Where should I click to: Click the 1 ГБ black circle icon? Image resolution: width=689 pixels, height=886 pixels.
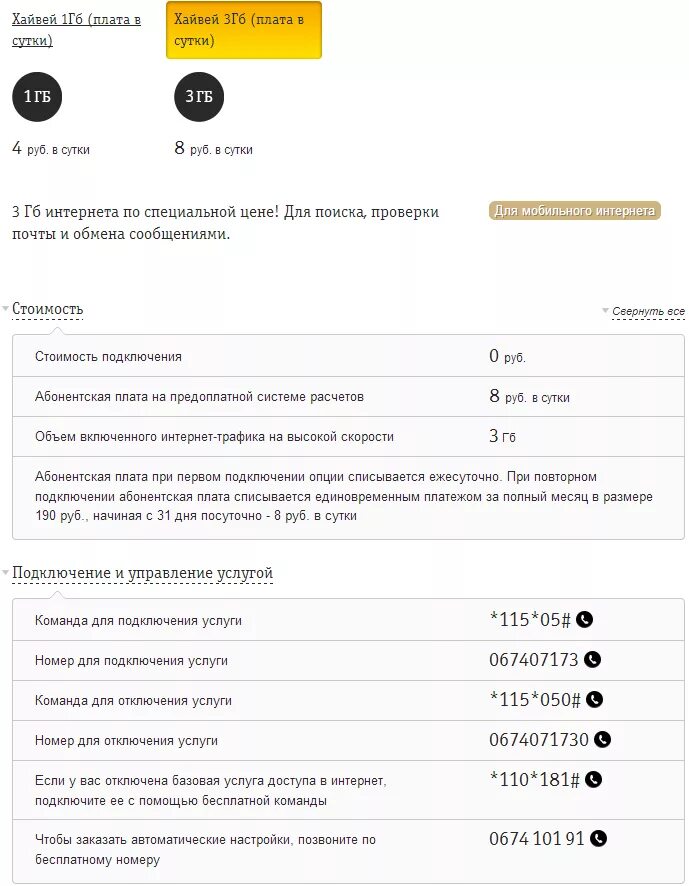point(37,97)
